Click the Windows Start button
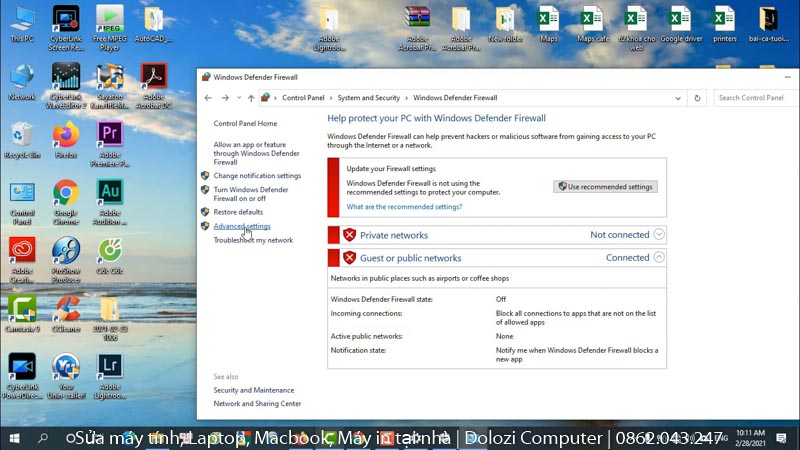Screen dimensions: 800x450 click(x=14, y=438)
